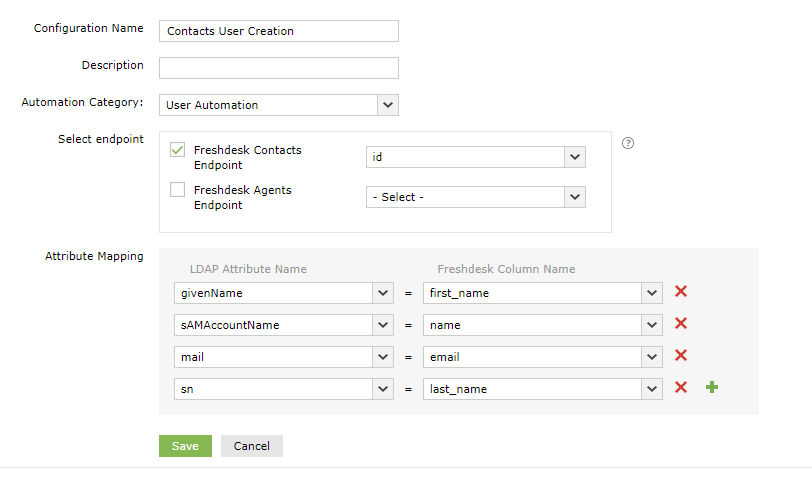
Task: Open the Agents endpoint Select dropdown
Action: tap(574, 197)
